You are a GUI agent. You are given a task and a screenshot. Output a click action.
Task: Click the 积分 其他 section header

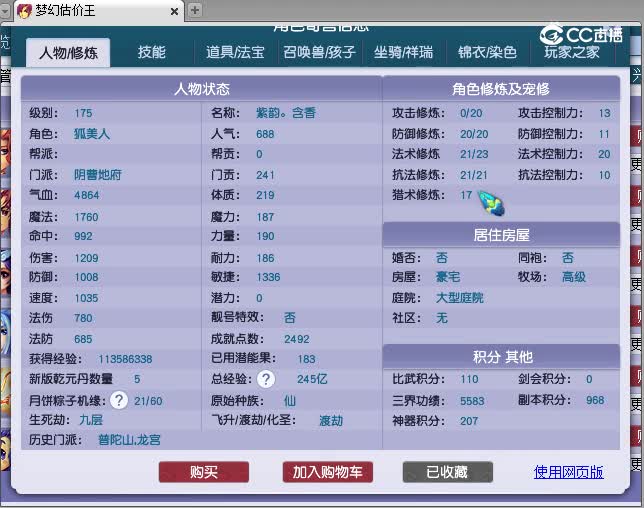click(501, 357)
